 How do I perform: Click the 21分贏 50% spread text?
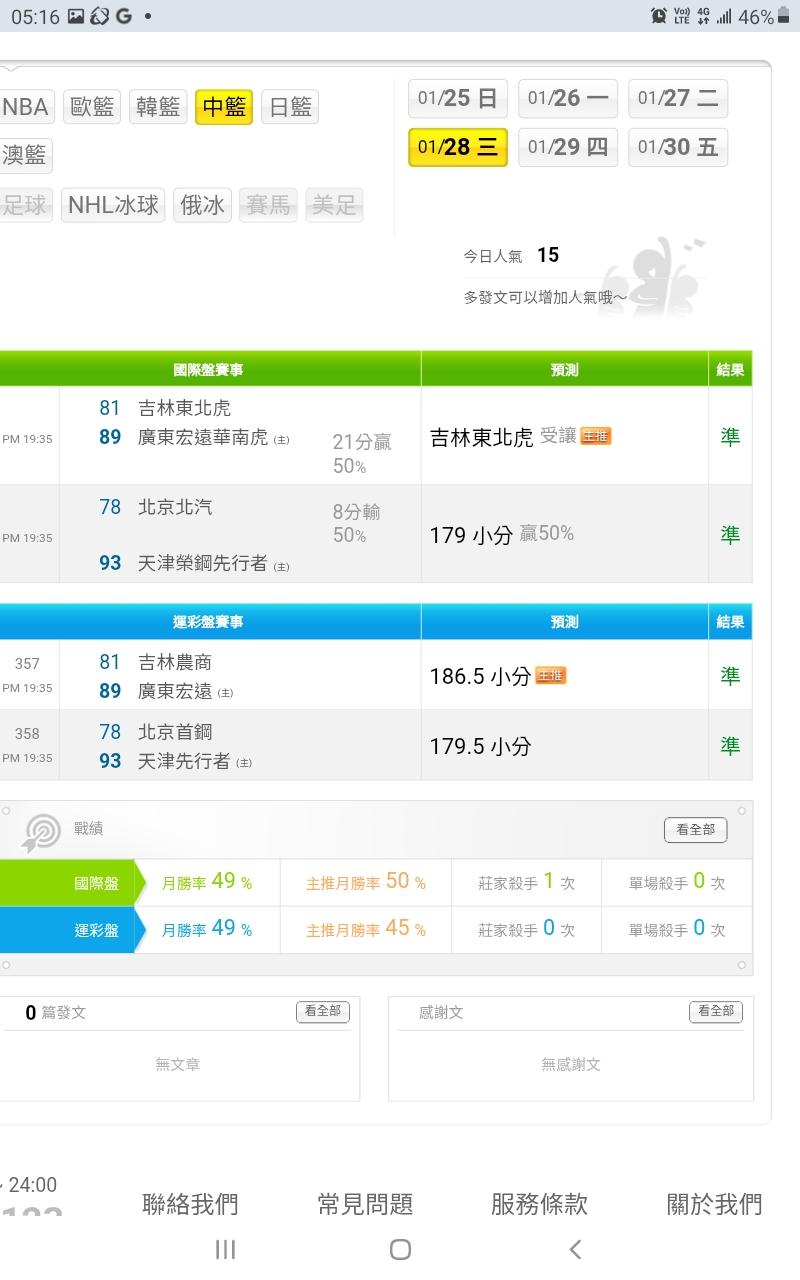[x=362, y=453]
